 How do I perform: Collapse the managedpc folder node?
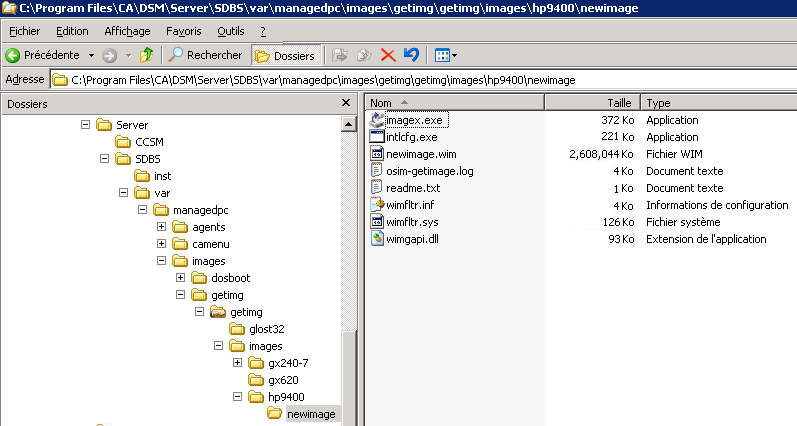[142, 210]
